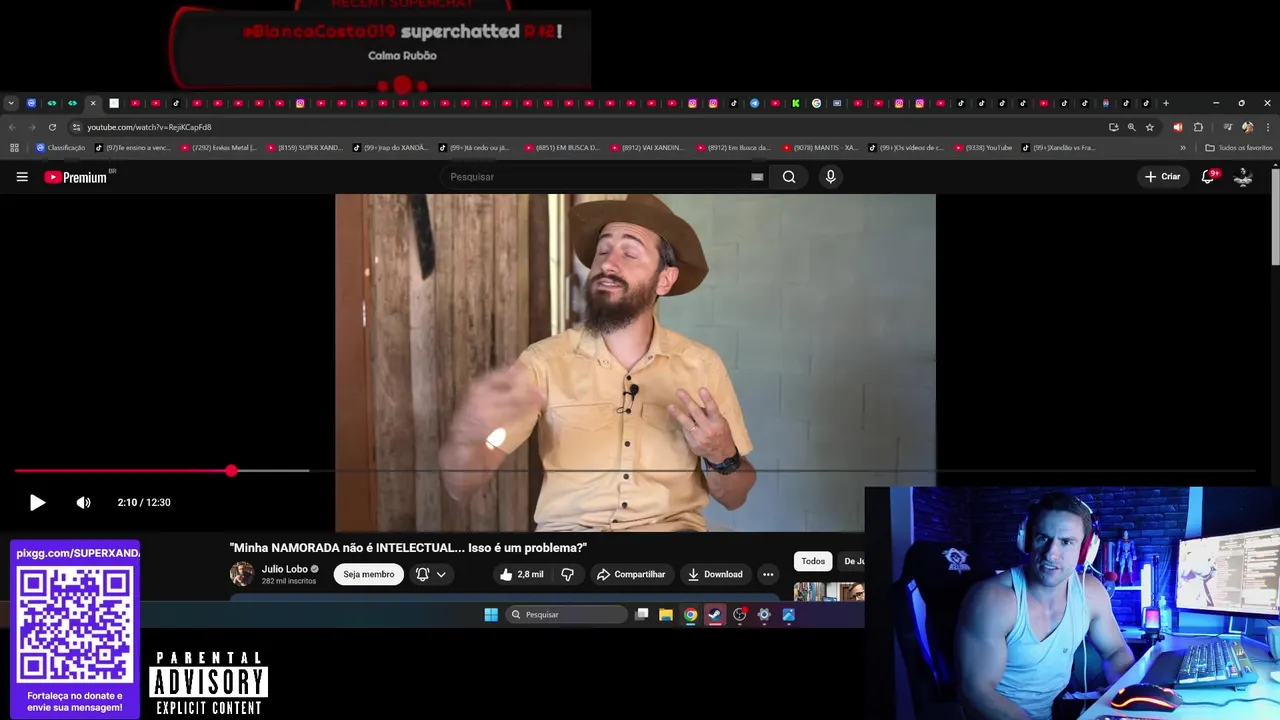
Task: Open the on-screen keyboard icon in search
Action: point(757,177)
